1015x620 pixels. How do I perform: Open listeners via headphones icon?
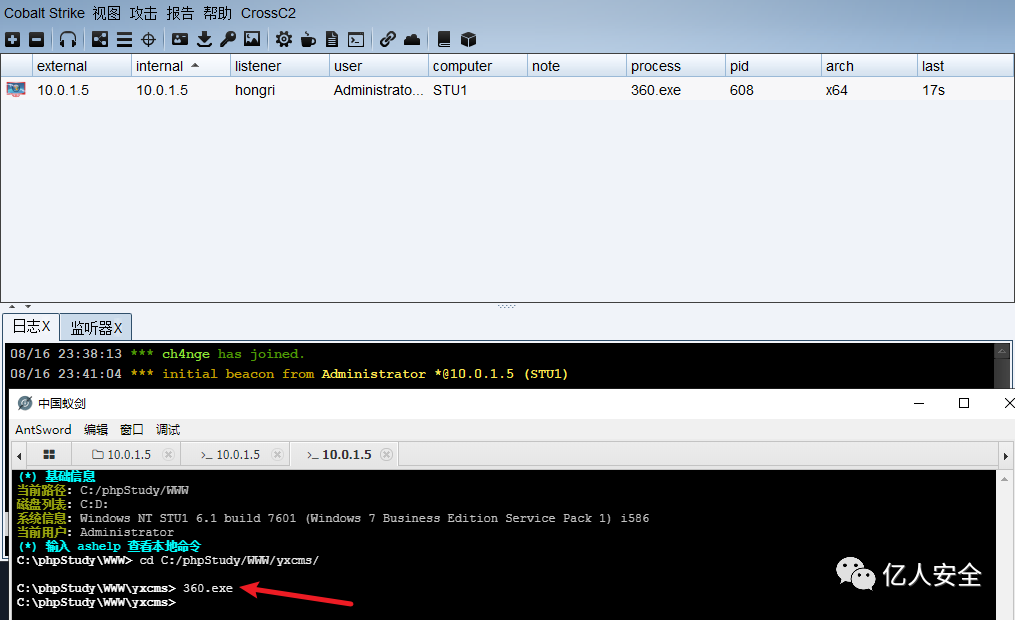pos(68,39)
